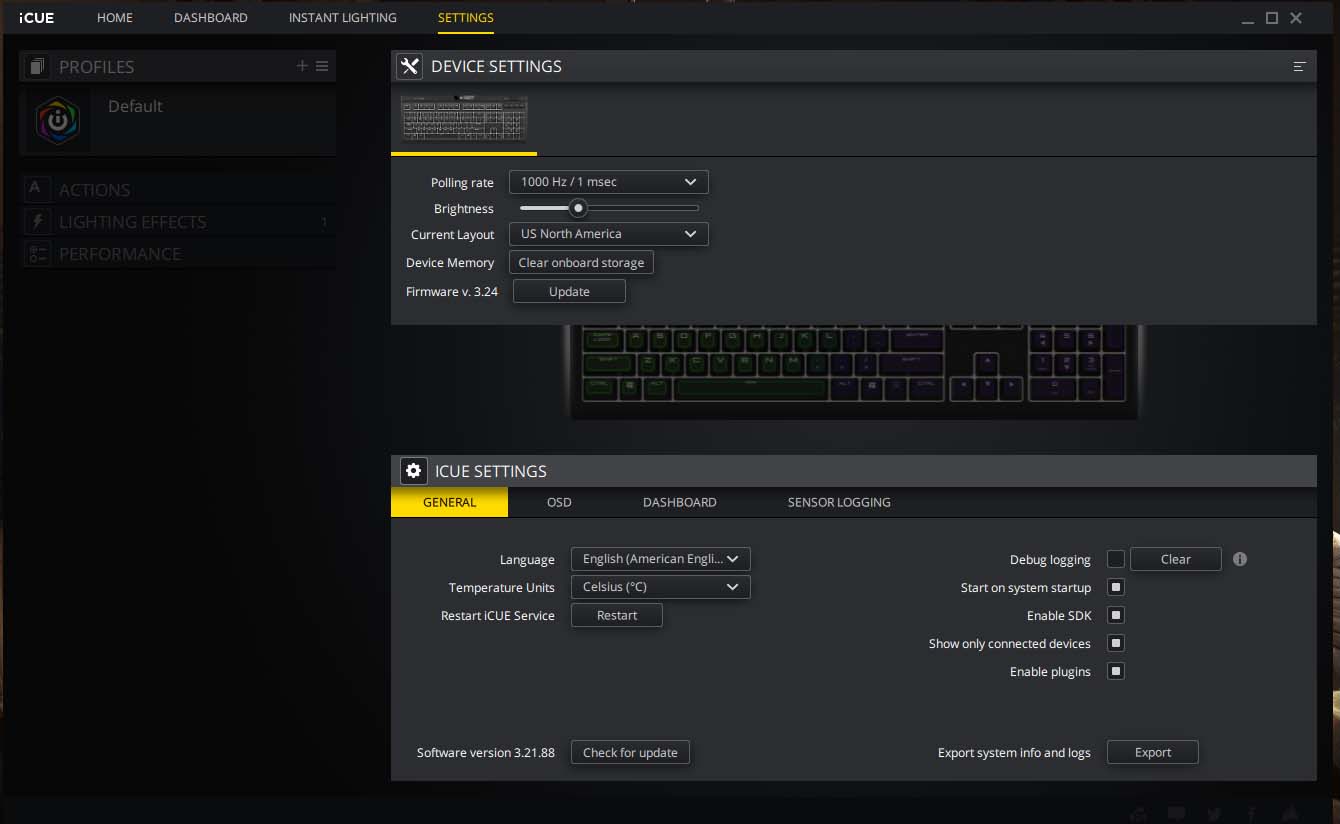Select the keyboard device thumbnail
The height and width of the screenshot is (824, 1340).
(464, 120)
